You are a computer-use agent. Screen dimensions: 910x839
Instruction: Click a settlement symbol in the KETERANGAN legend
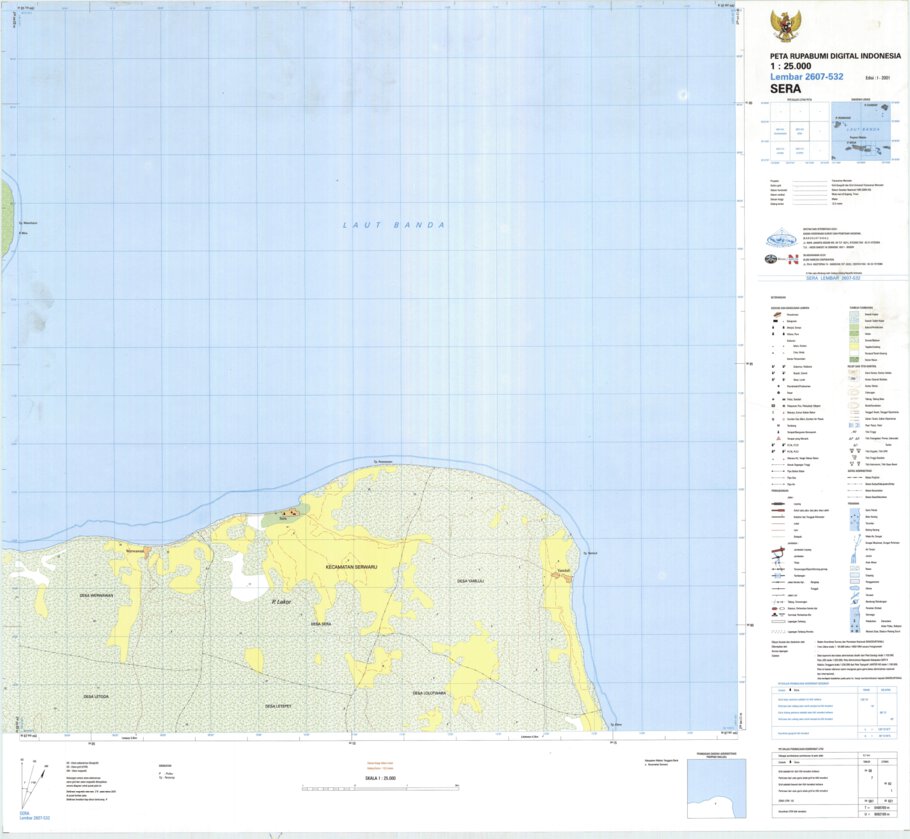(x=777, y=314)
